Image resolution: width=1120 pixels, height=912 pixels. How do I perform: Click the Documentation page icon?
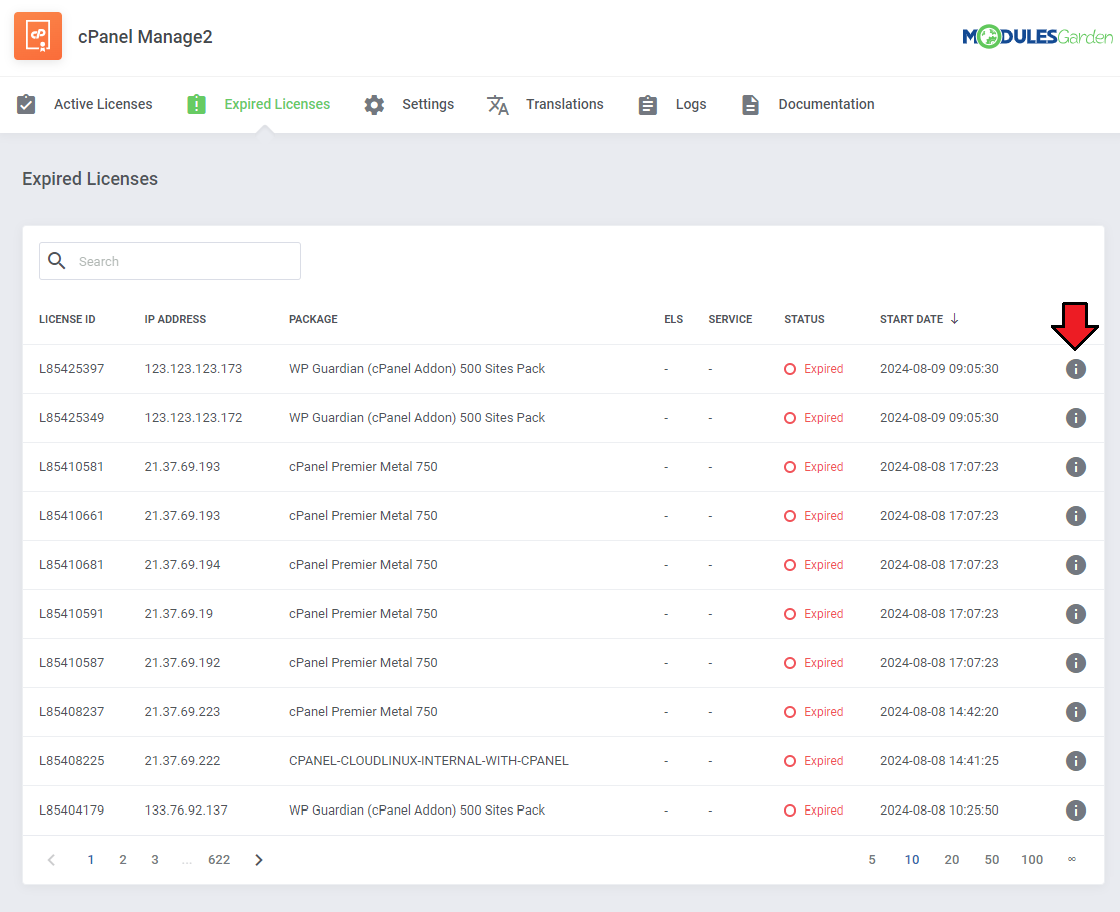click(750, 105)
